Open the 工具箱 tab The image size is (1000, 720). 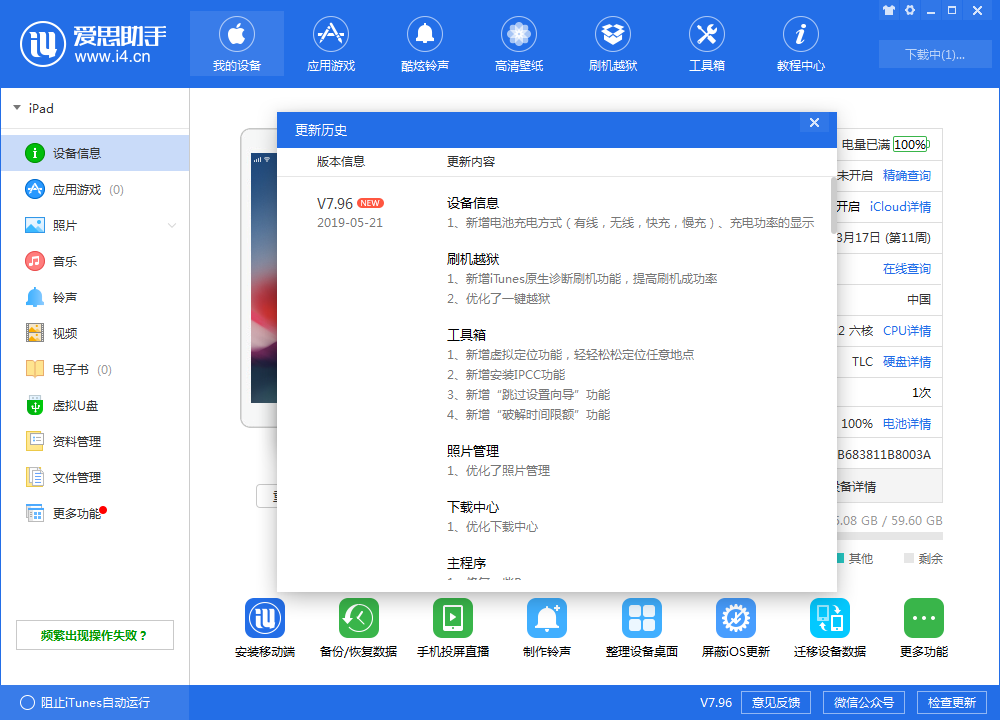pos(707,44)
